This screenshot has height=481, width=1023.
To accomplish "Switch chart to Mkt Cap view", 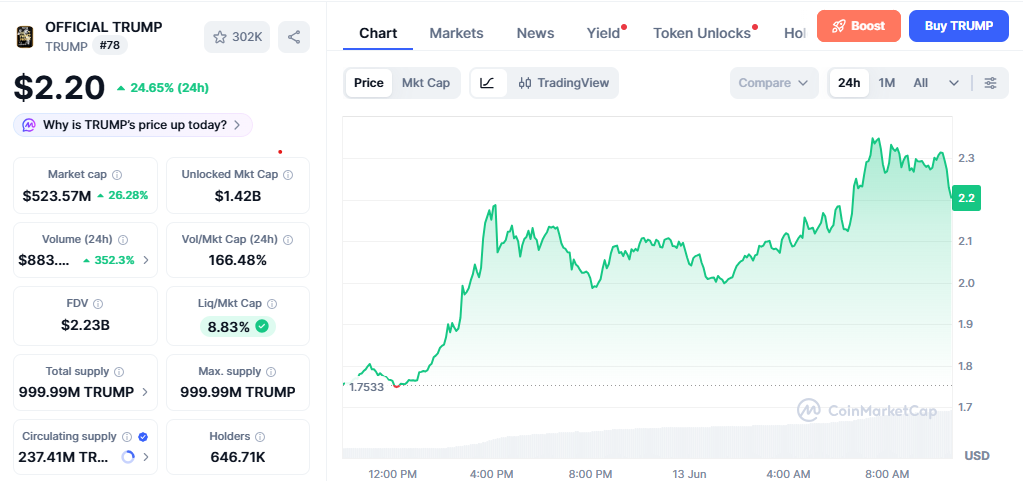I will tap(425, 83).
